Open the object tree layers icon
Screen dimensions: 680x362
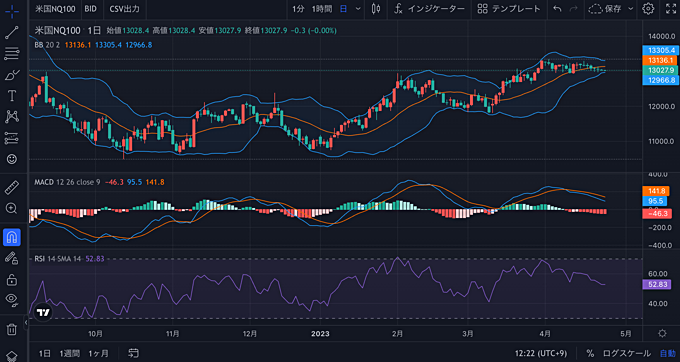click(x=12, y=356)
